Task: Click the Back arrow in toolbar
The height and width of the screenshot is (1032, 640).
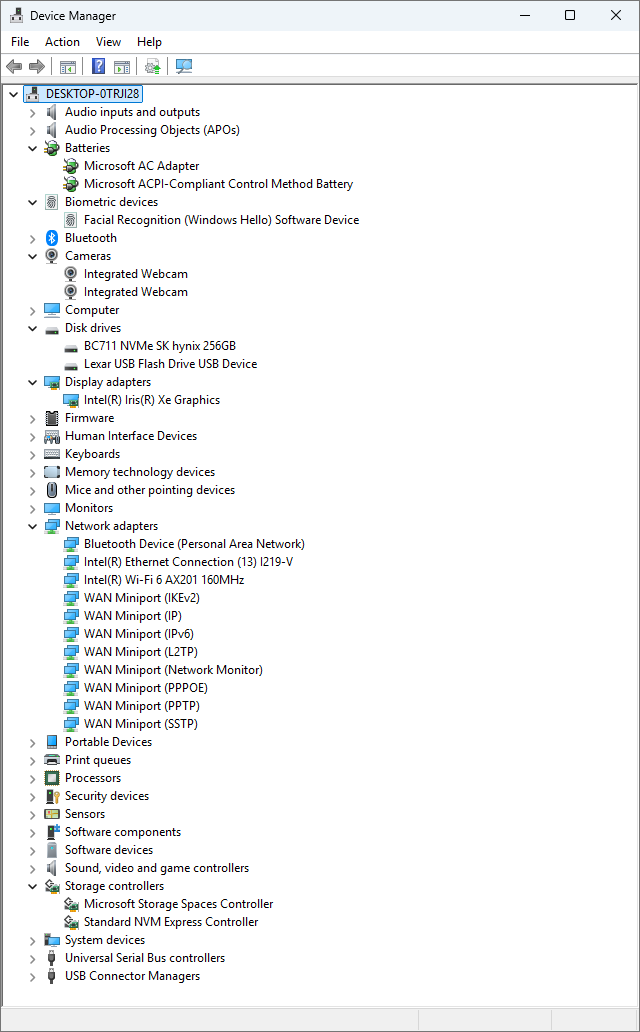Action: click(14, 66)
